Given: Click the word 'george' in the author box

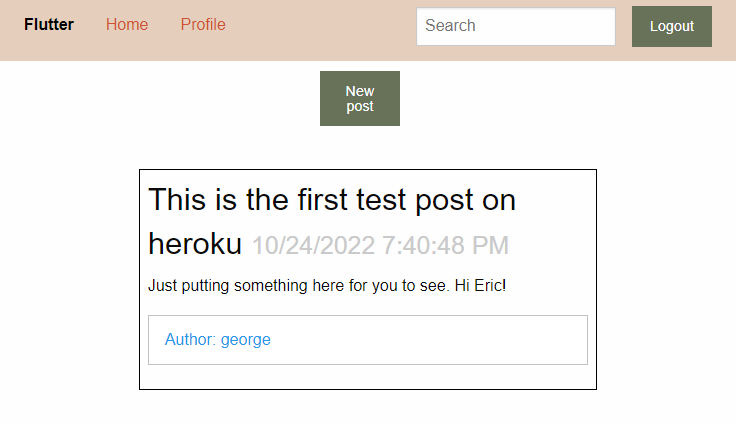Looking at the screenshot, I should click(x=246, y=340).
